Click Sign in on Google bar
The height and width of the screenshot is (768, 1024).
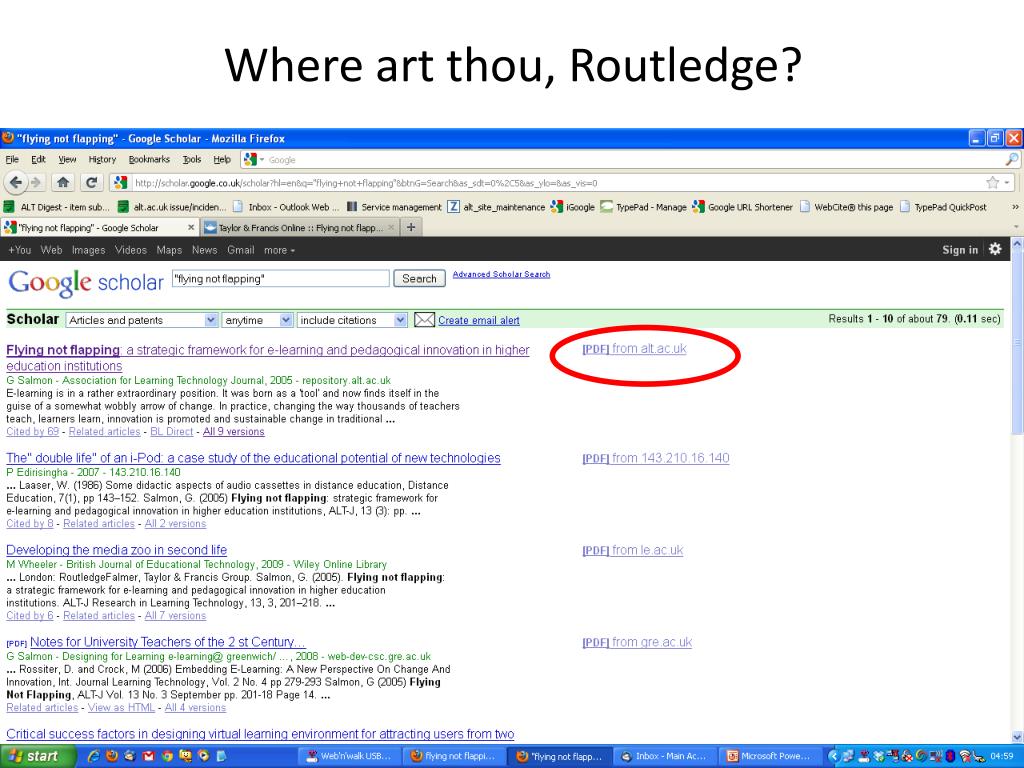(x=960, y=249)
